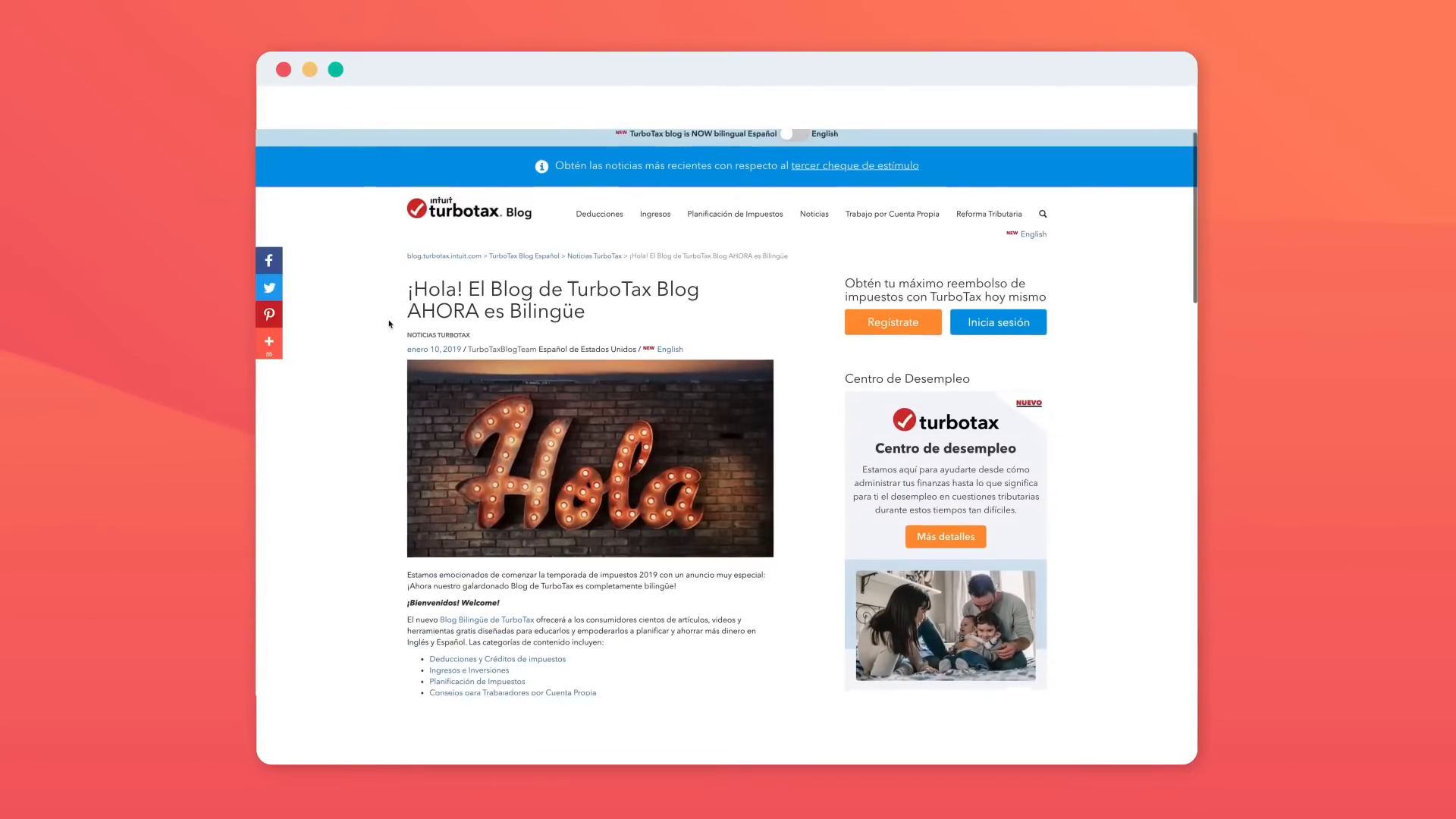
Task: Click the Hola marquee sign image
Action: (x=590, y=459)
